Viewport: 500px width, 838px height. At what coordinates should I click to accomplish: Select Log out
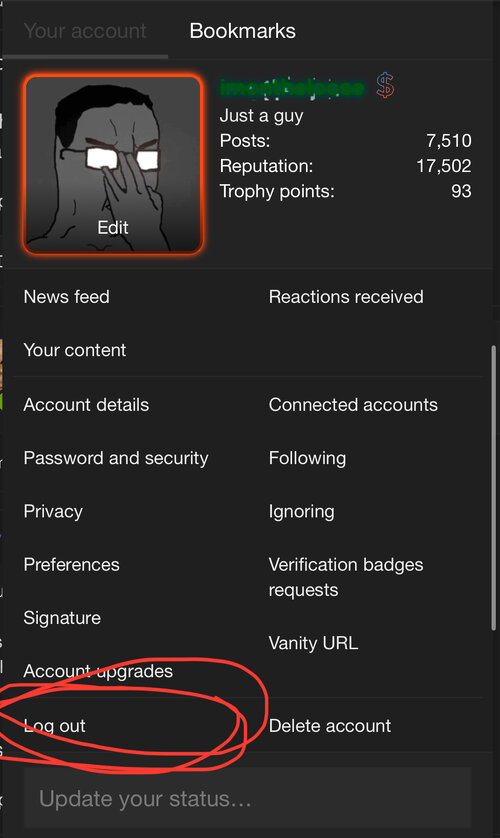tap(54, 726)
